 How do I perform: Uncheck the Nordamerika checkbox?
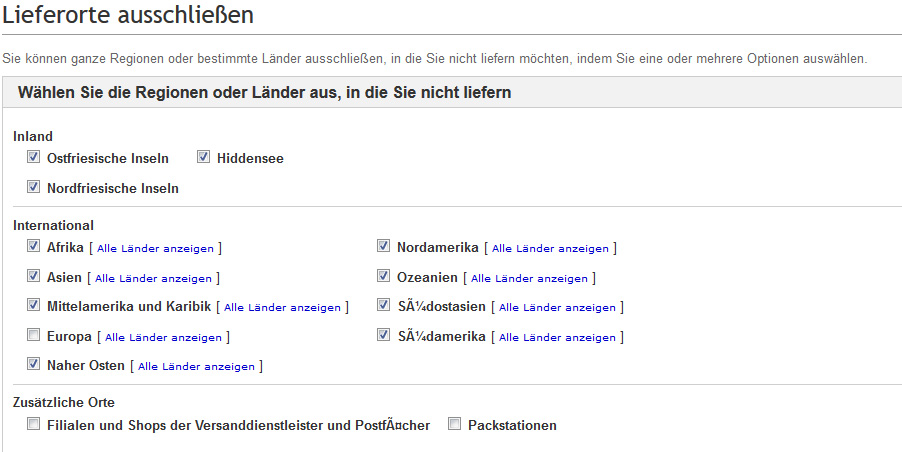coord(383,247)
